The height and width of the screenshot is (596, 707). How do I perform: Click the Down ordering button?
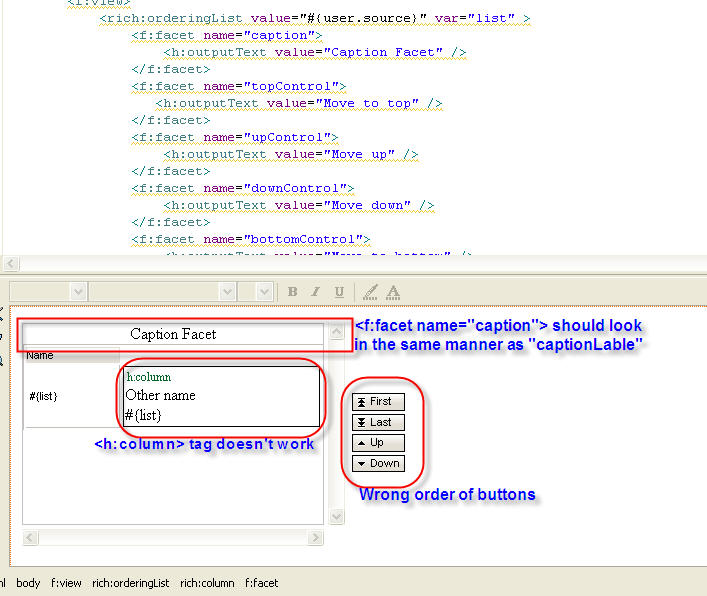(378, 463)
